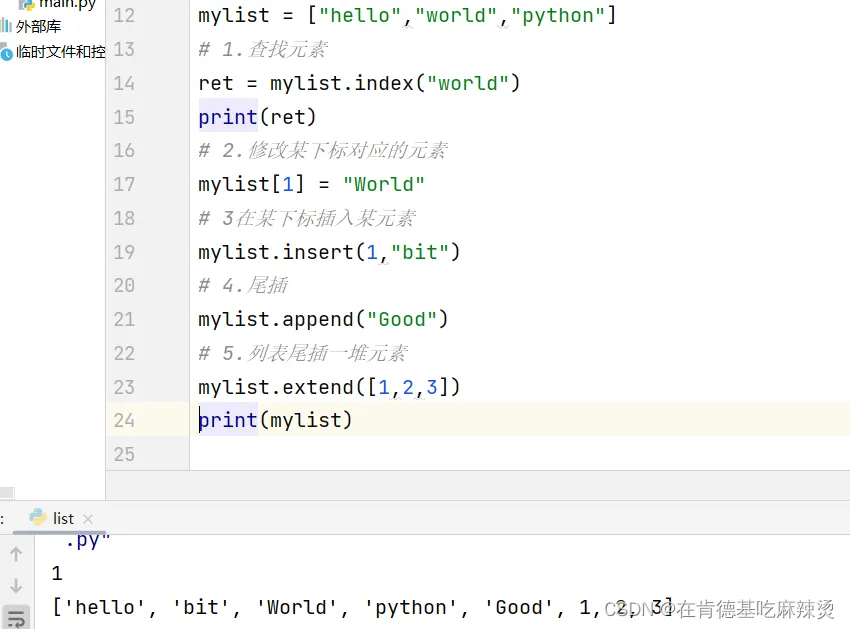
Task: Click line number 19 in the gutter
Action: (x=124, y=252)
